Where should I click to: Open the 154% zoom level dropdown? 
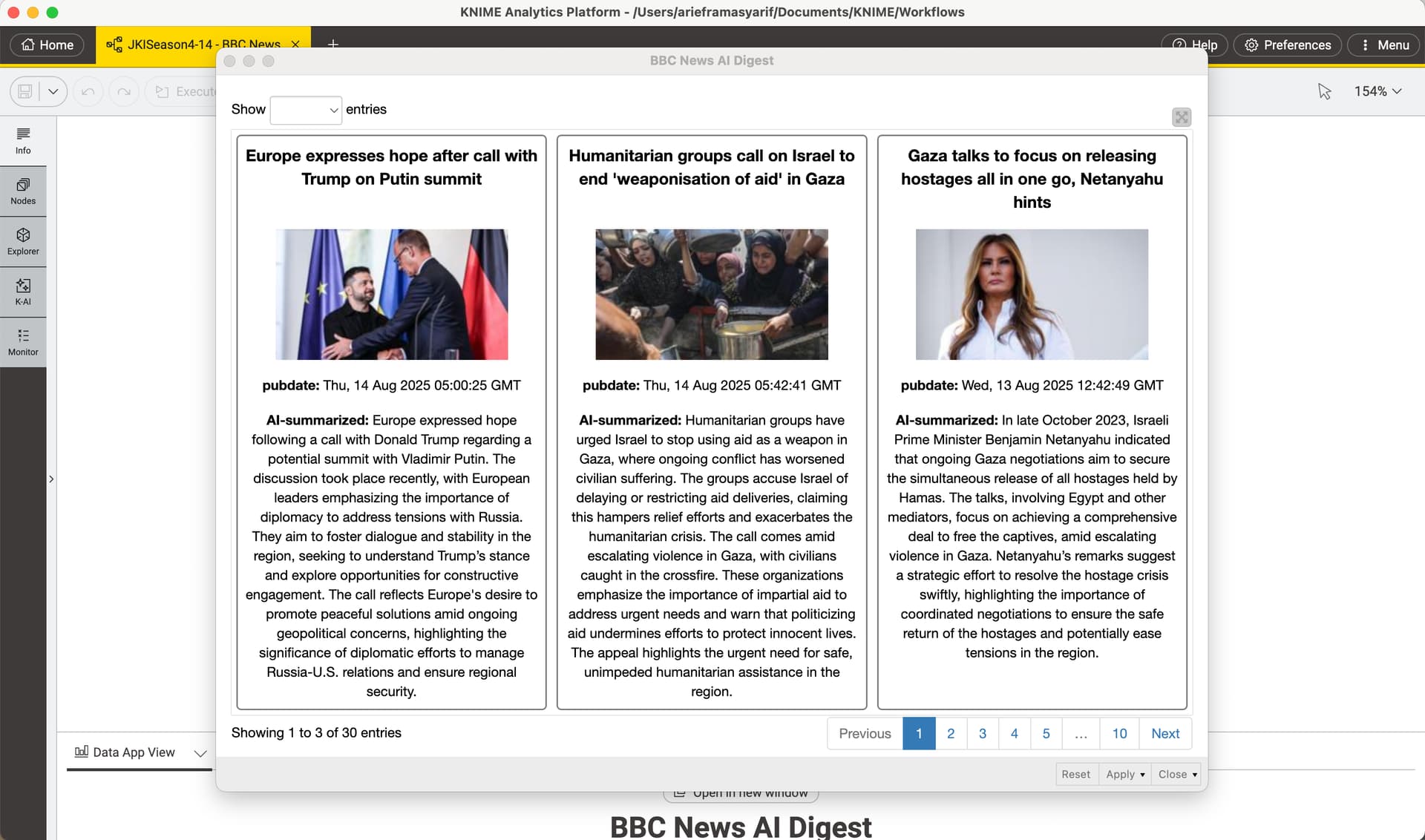point(1377,91)
